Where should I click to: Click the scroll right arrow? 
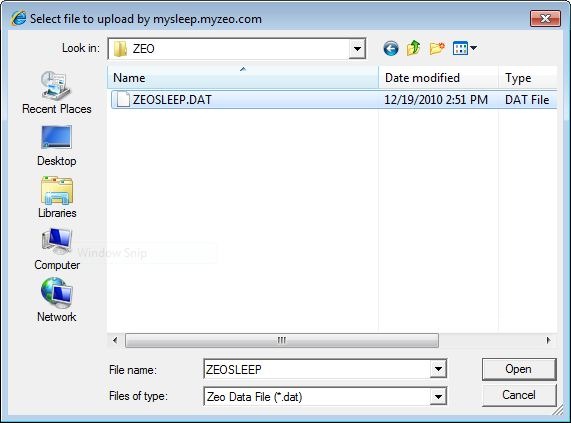coord(548,340)
